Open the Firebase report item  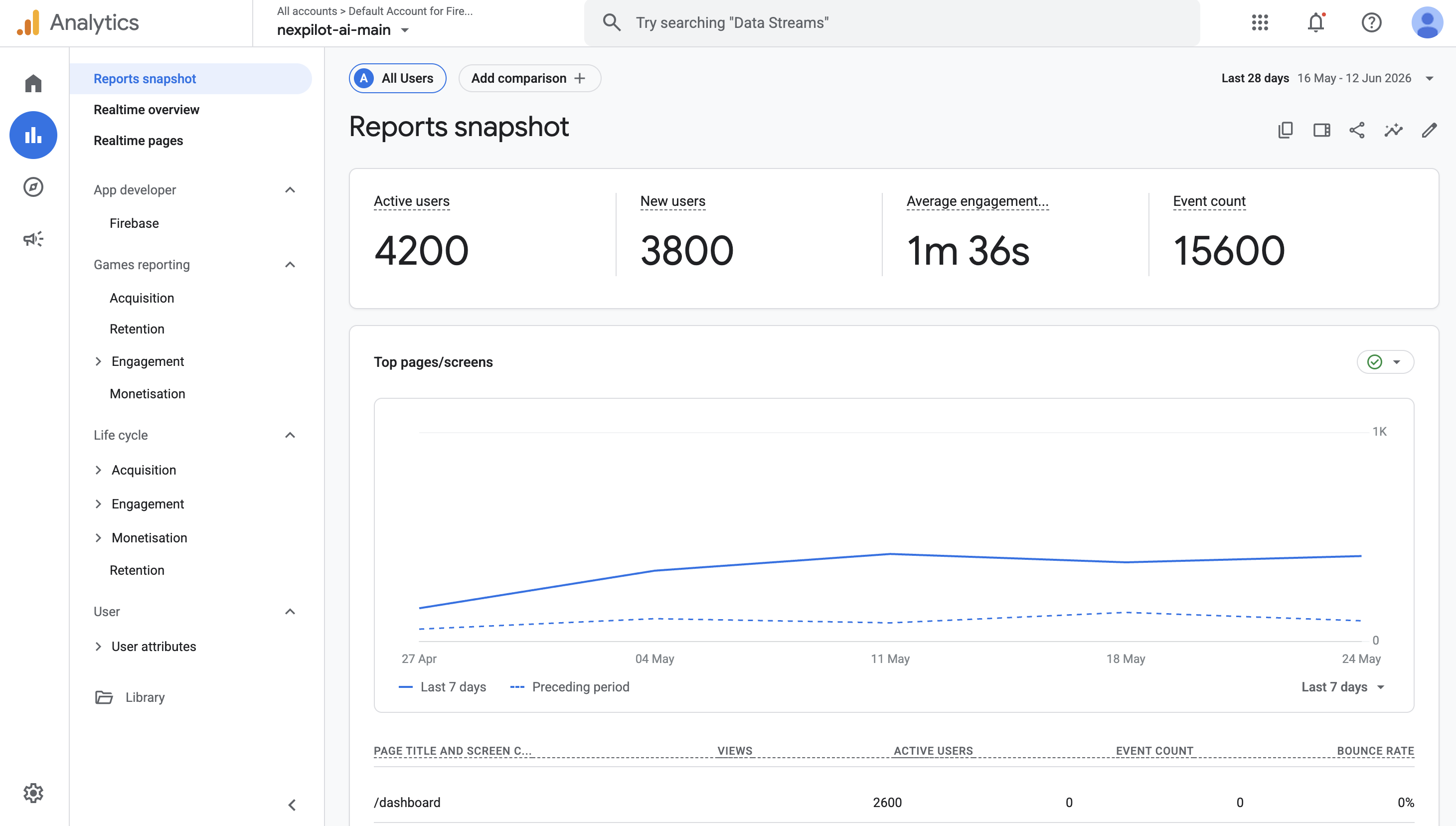coord(135,223)
